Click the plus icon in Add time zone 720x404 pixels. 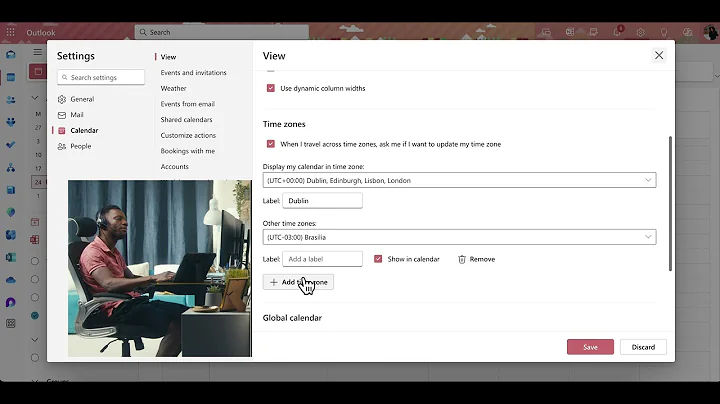click(274, 282)
